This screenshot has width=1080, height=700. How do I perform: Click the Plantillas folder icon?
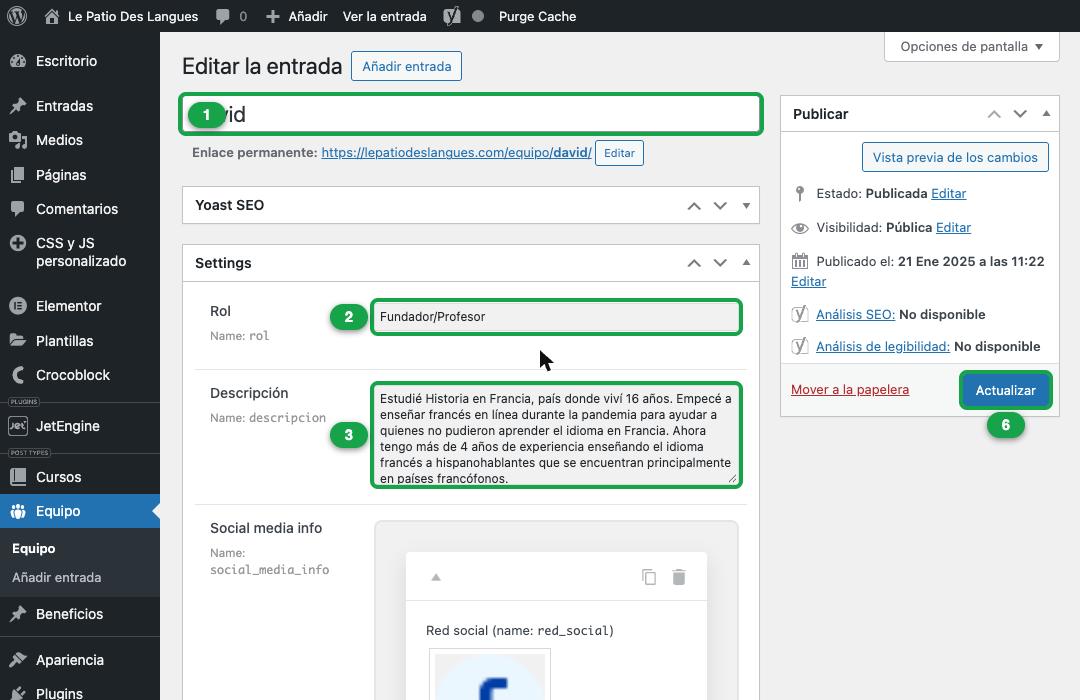pyautogui.click(x=18, y=340)
